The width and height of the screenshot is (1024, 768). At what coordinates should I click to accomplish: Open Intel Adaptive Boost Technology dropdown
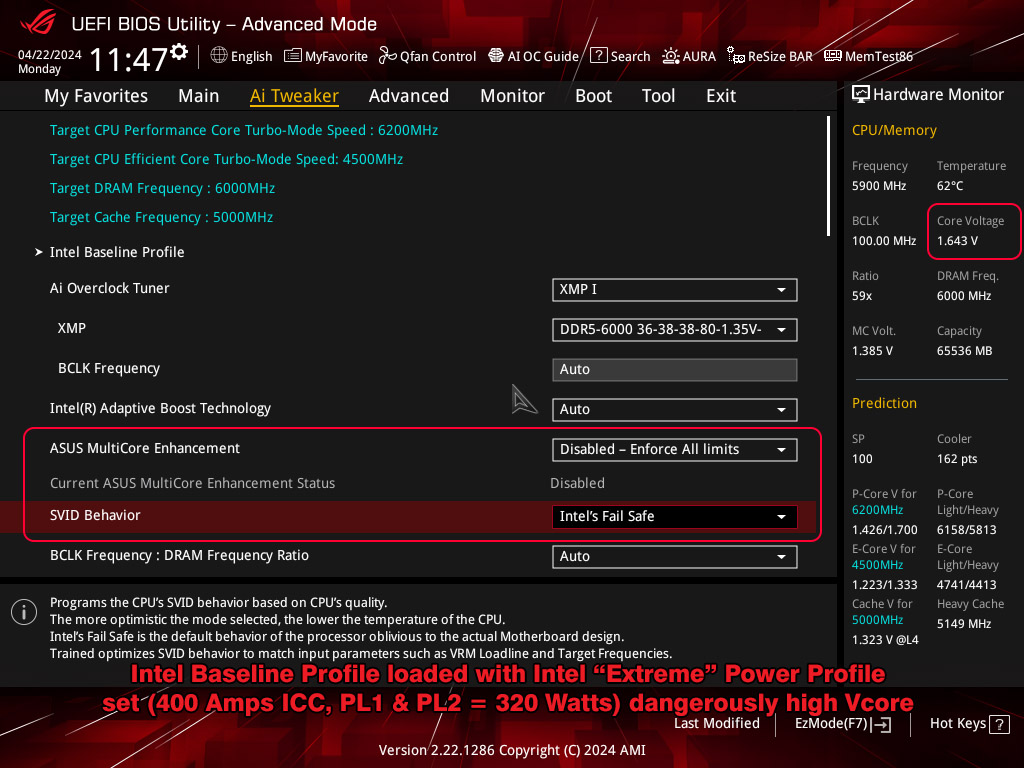[675, 409]
